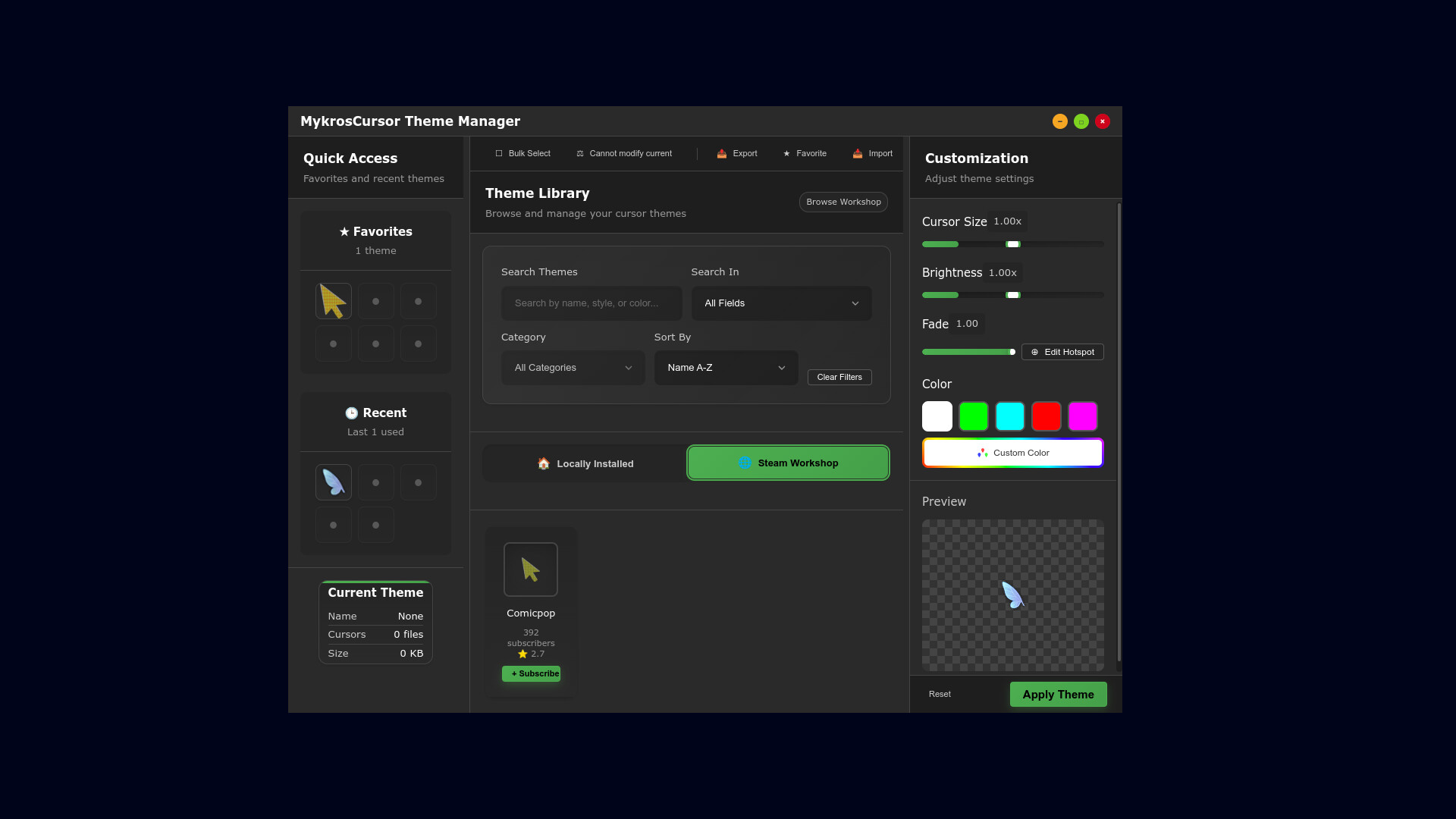1456x819 pixels.
Task: Switch to the Locally Installed tab
Action: coord(585,463)
